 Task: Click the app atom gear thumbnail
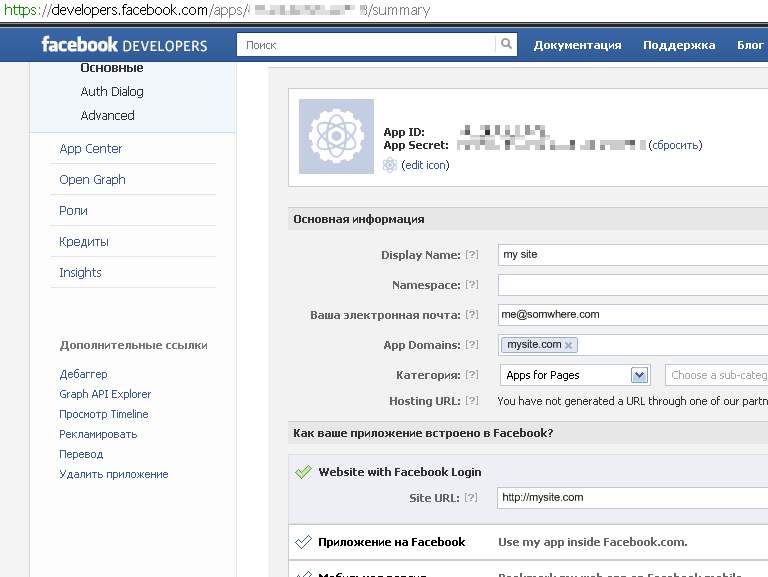click(336, 136)
